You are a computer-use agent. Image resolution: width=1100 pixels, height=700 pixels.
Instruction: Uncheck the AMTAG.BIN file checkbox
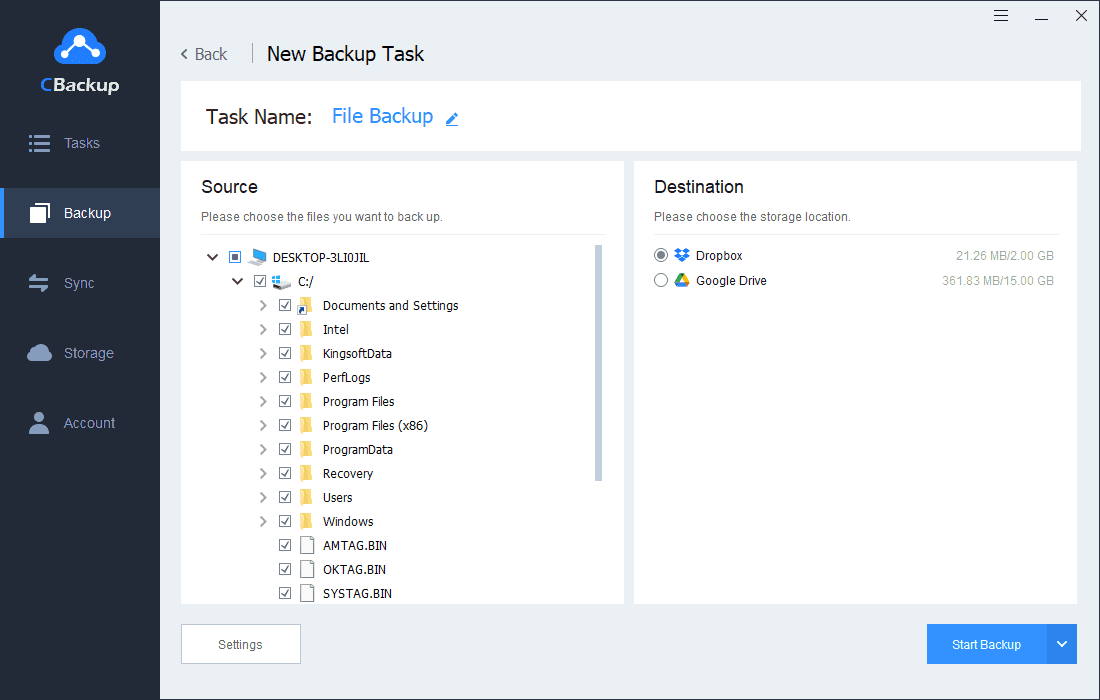coord(285,545)
